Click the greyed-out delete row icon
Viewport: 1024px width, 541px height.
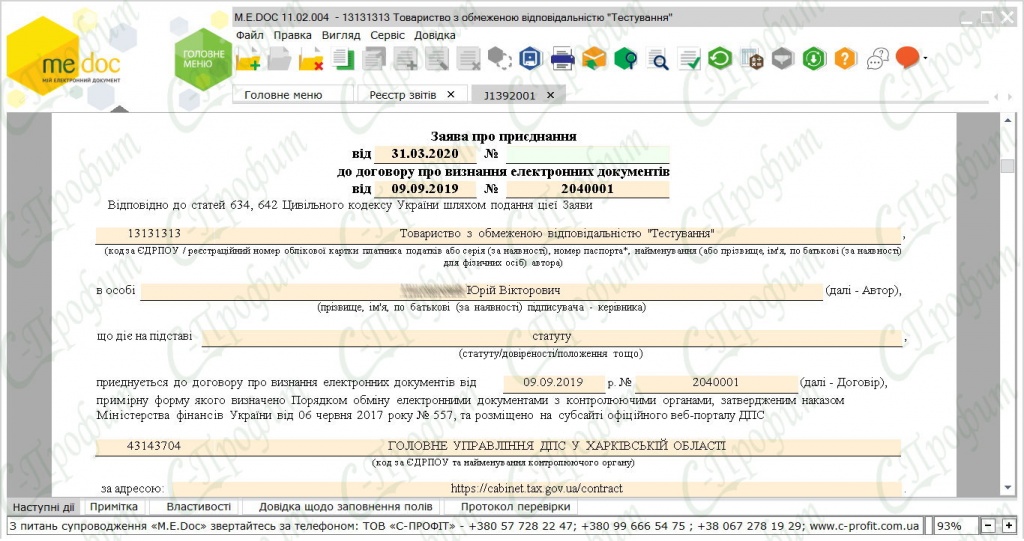(x=468, y=59)
